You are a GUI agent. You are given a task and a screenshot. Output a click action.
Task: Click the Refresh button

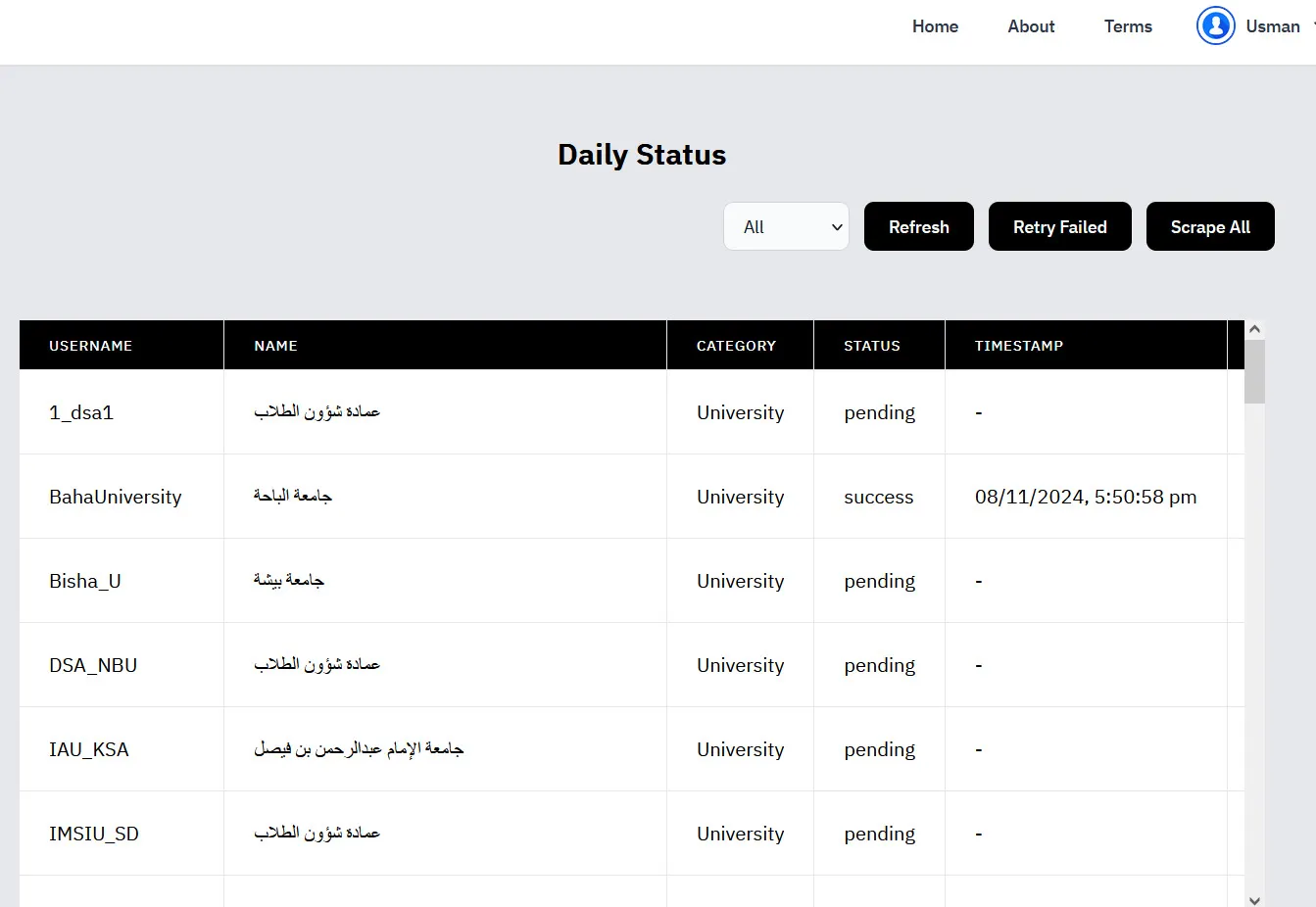coord(919,226)
